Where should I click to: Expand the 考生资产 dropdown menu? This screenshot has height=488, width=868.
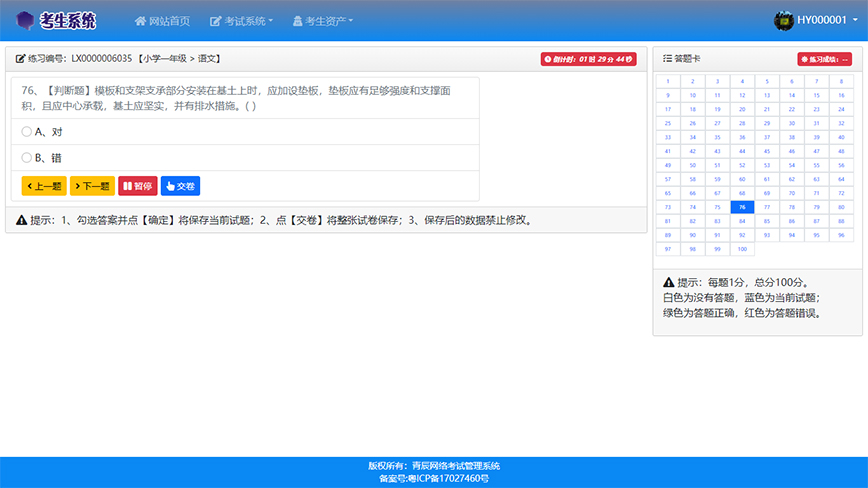point(325,21)
